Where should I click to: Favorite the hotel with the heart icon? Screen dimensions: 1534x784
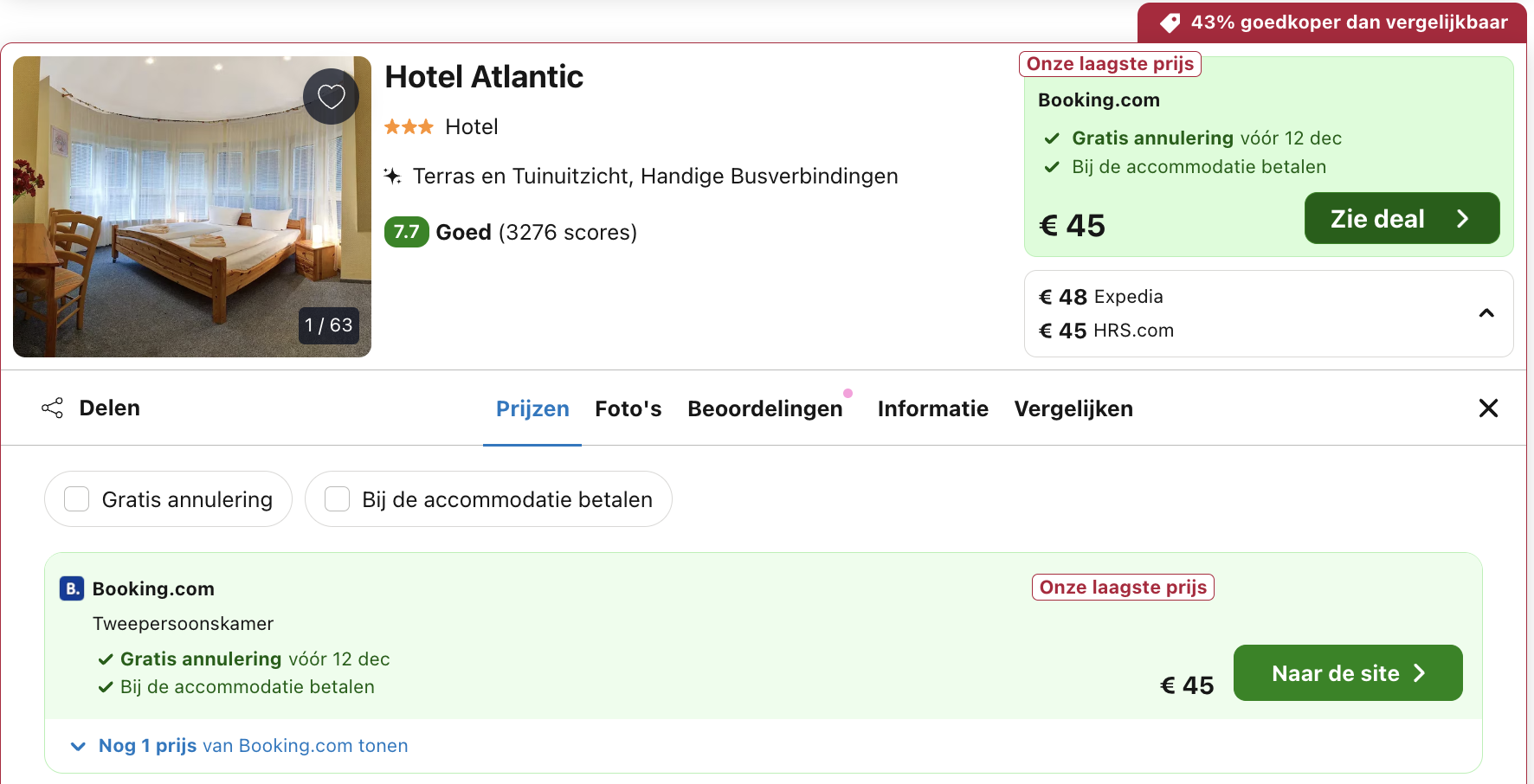[x=331, y=96]
